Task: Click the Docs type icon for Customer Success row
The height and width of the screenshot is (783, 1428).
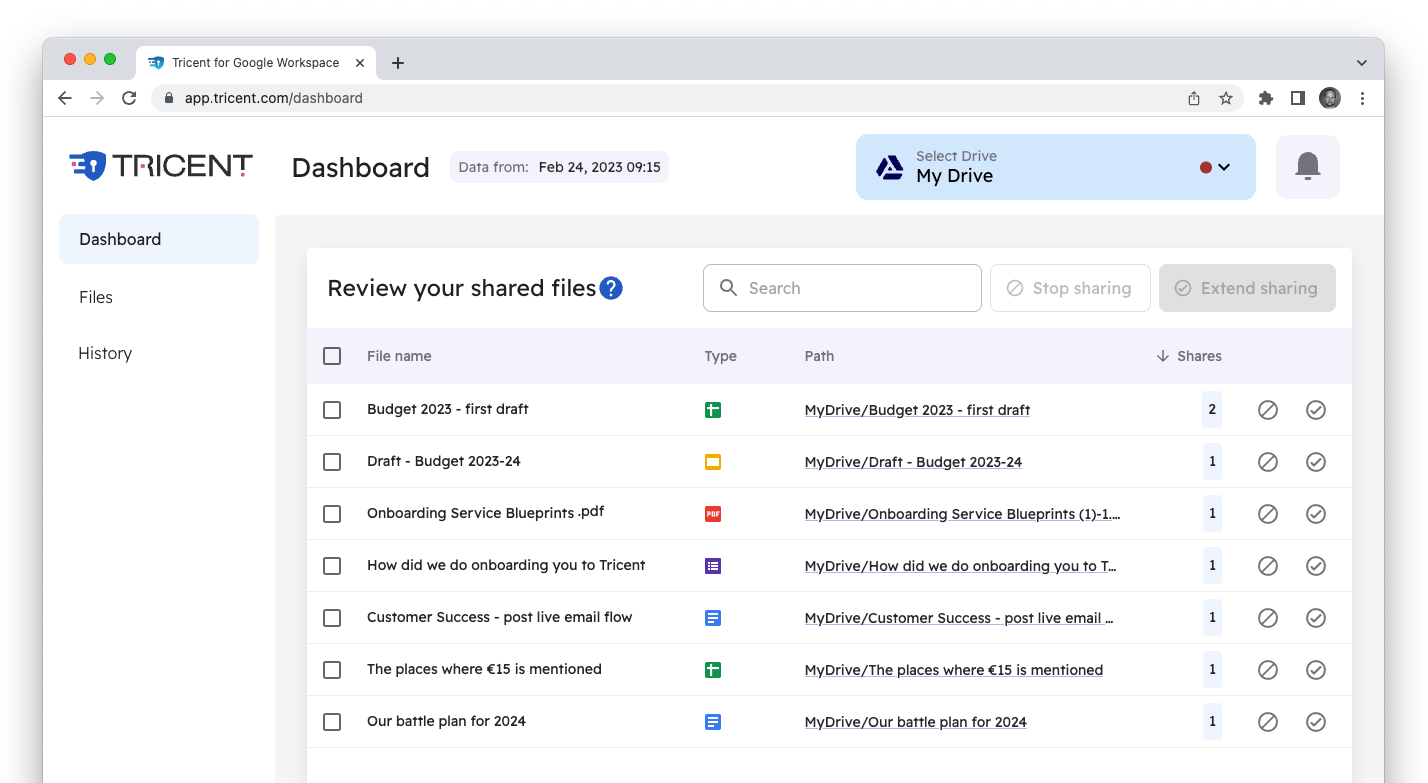Action: 713,618
